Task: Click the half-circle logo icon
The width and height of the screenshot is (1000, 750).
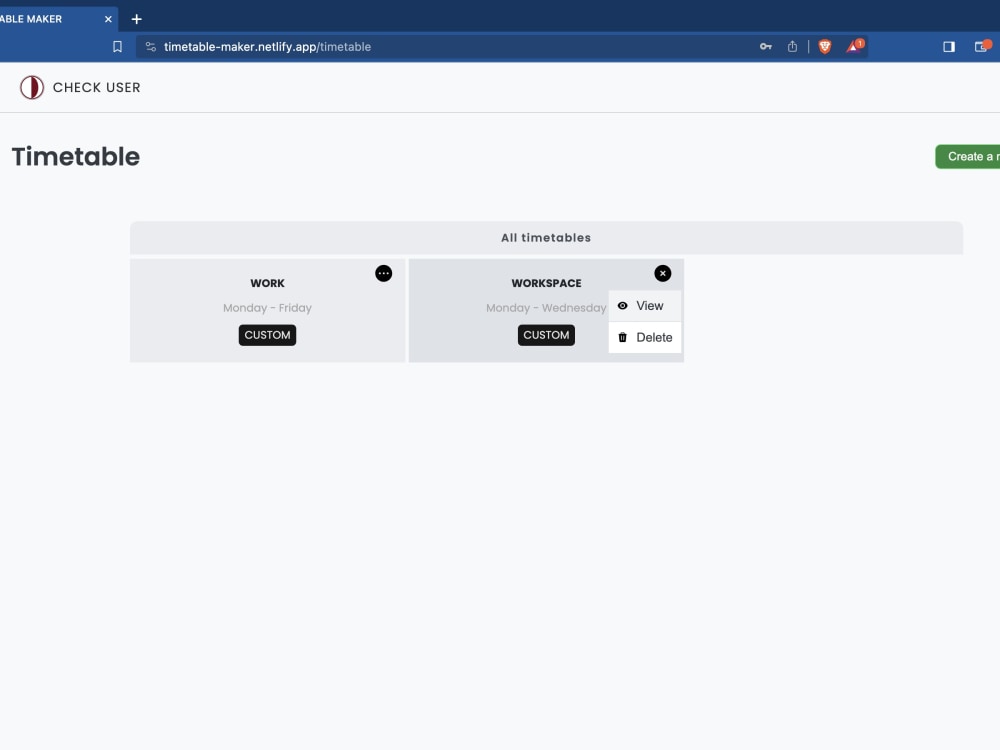Action: (x=32, y=87)
